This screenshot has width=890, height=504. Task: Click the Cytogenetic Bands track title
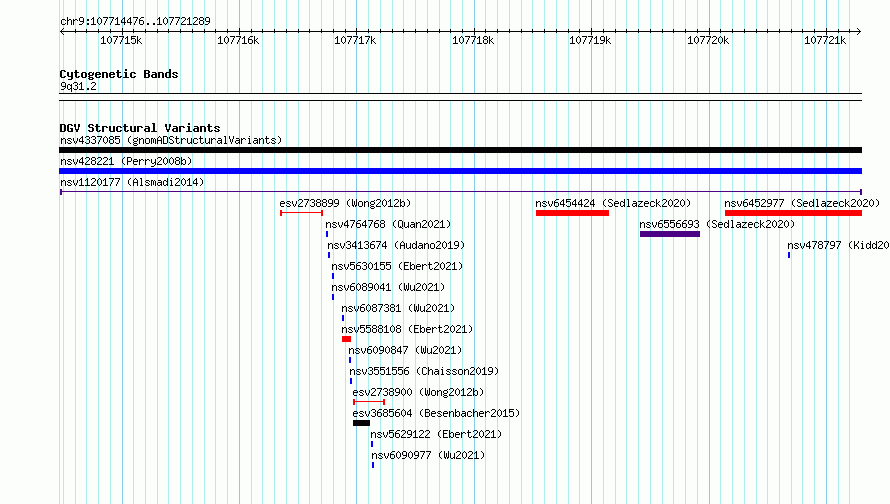tap(119, 74)
